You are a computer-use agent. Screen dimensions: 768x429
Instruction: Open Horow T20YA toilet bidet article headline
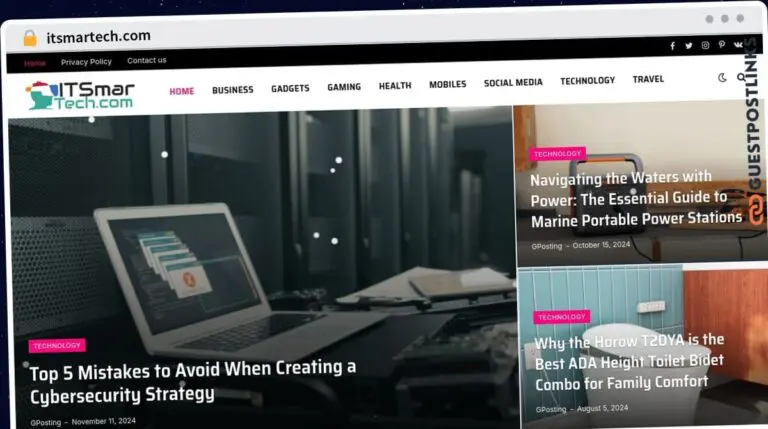[x=629, y=362]
